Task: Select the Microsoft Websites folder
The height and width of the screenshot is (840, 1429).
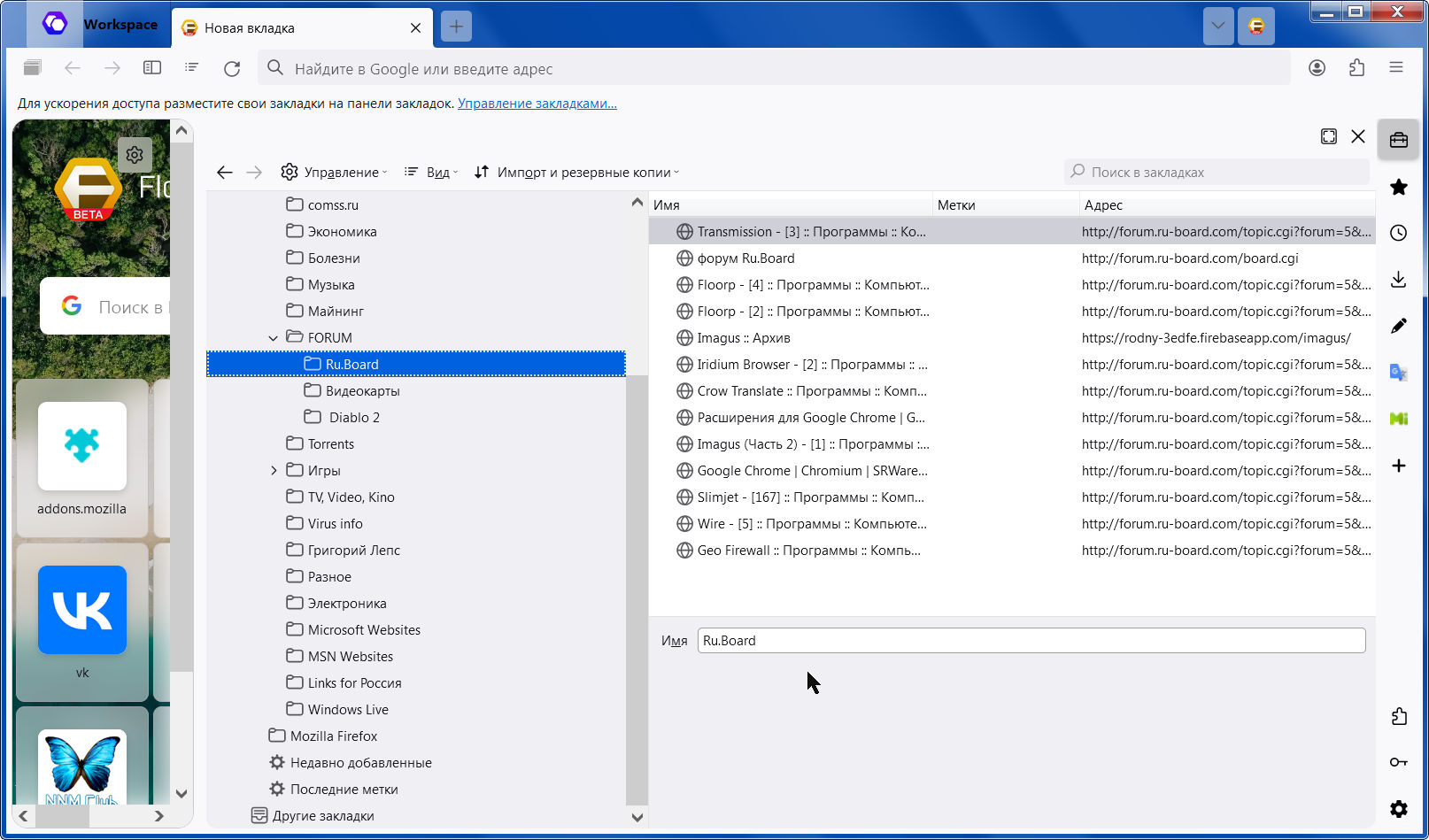Action: click(x=353, y=630)
